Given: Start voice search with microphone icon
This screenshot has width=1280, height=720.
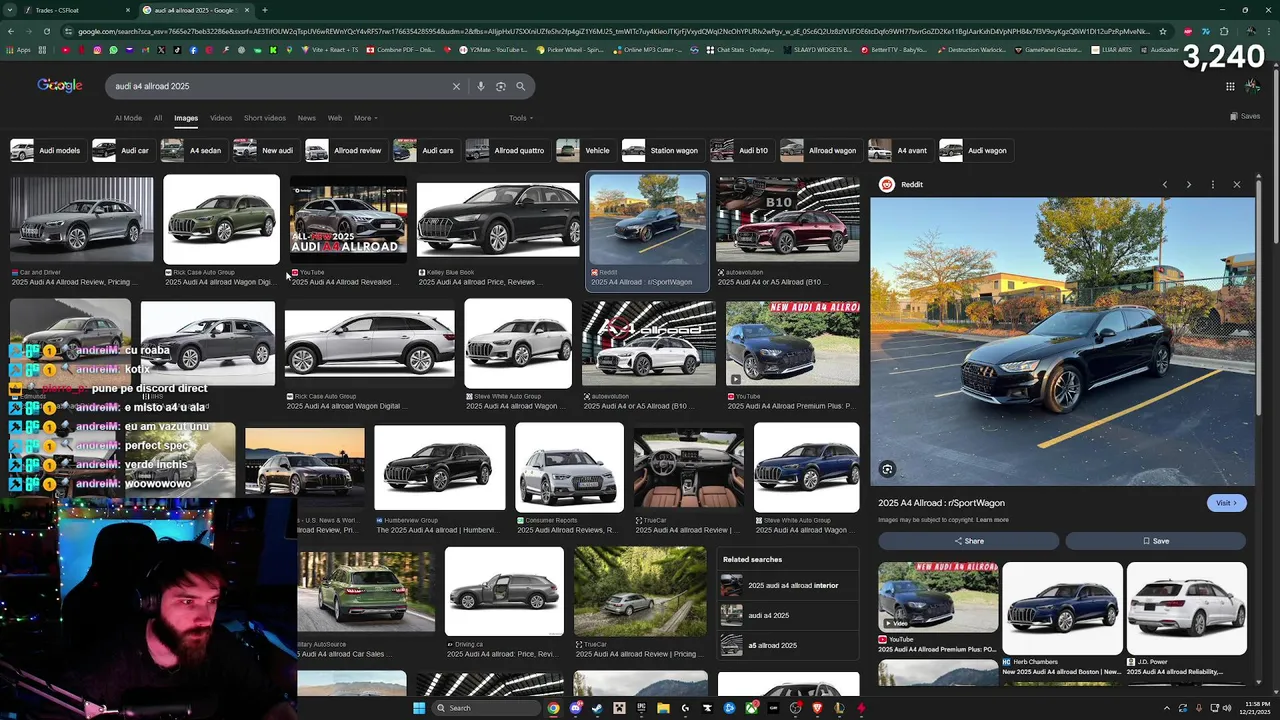Looking at the screenshot, I should pos(481,86).
